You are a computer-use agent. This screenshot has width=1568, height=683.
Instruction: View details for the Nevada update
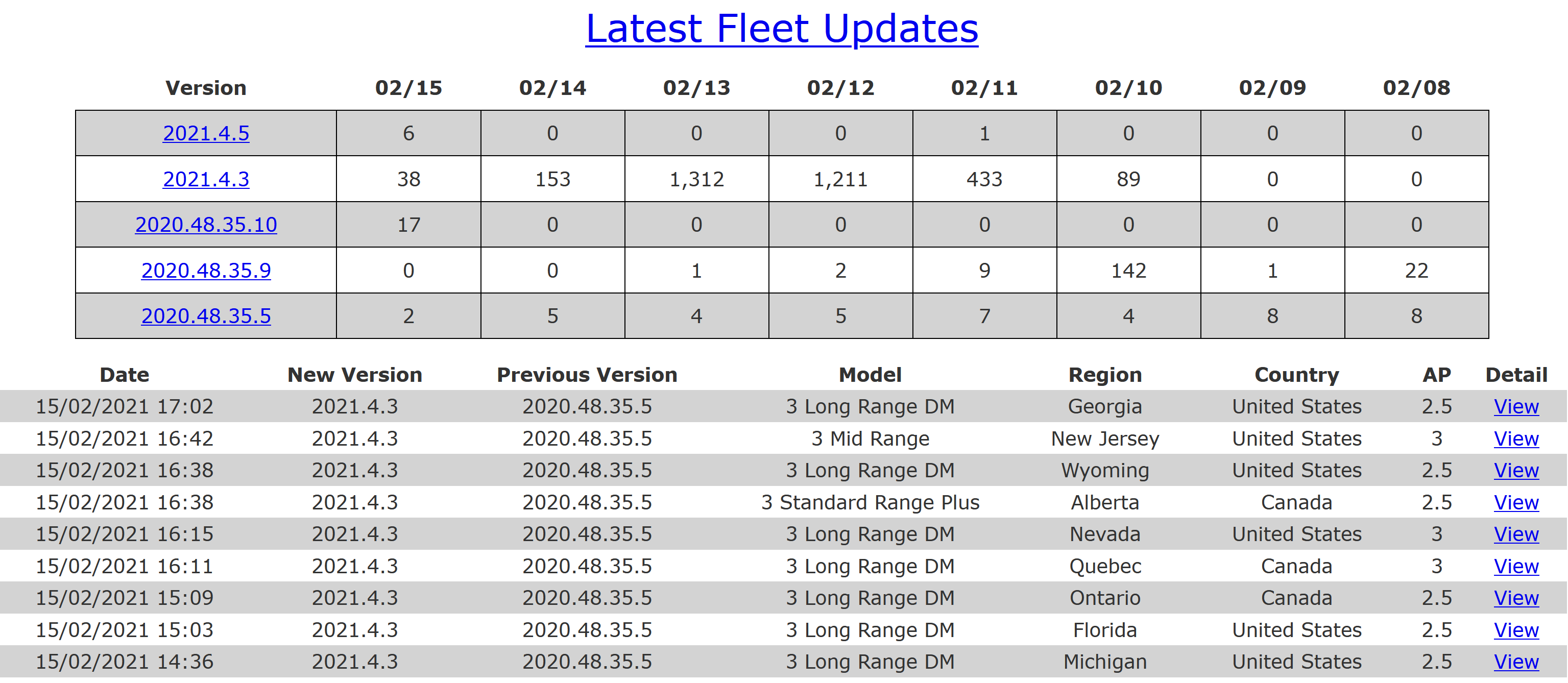[1515, 534]
